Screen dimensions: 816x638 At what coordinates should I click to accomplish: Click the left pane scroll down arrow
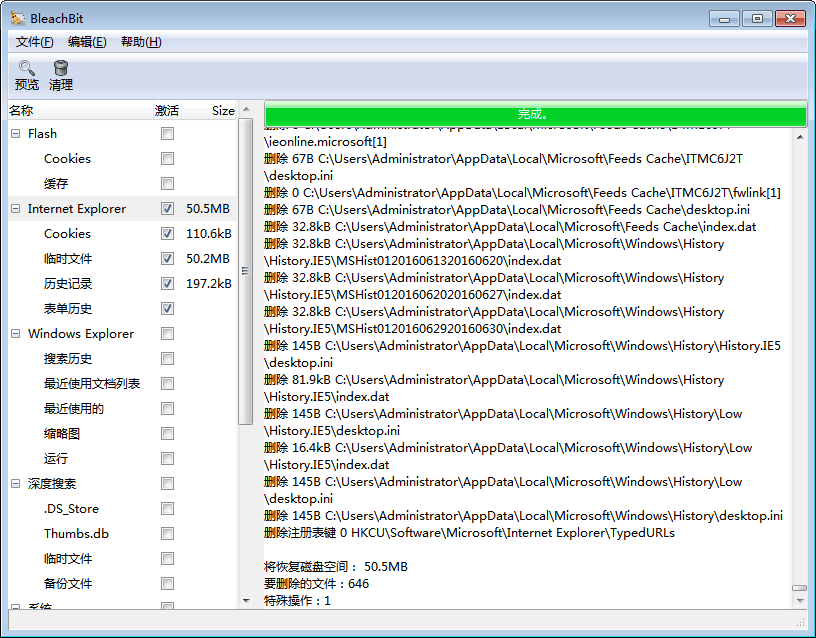(246, 601)
